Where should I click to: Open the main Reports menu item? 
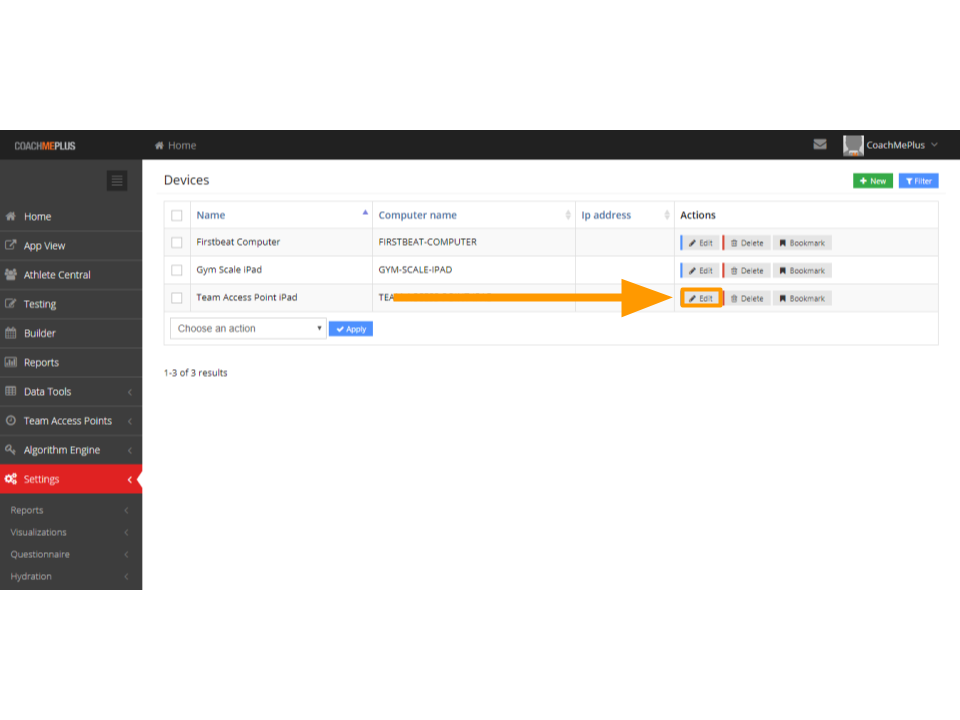[71, 362]
